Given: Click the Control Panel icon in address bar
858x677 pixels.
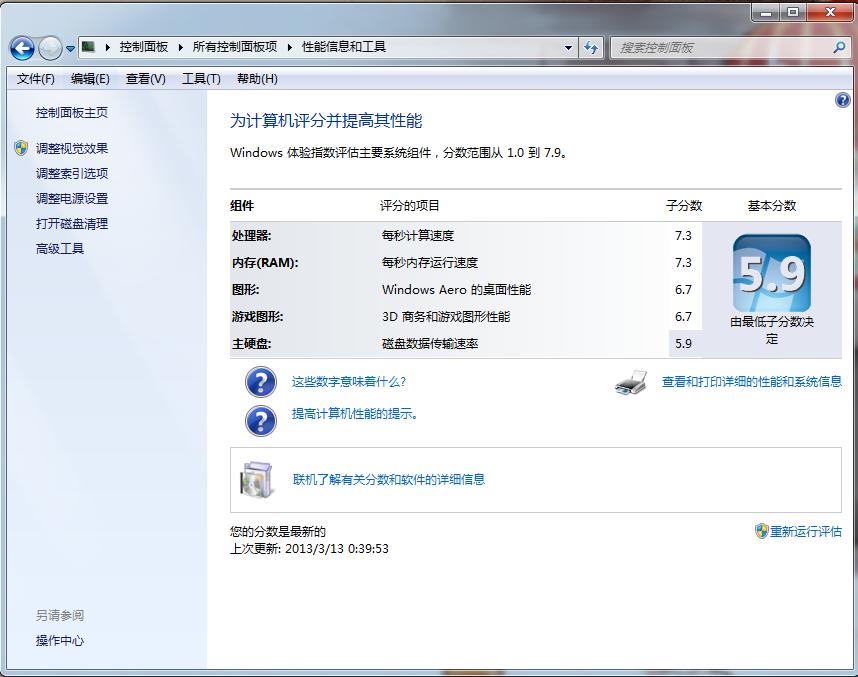Looking at the screenshot, I should coord(88,47).
